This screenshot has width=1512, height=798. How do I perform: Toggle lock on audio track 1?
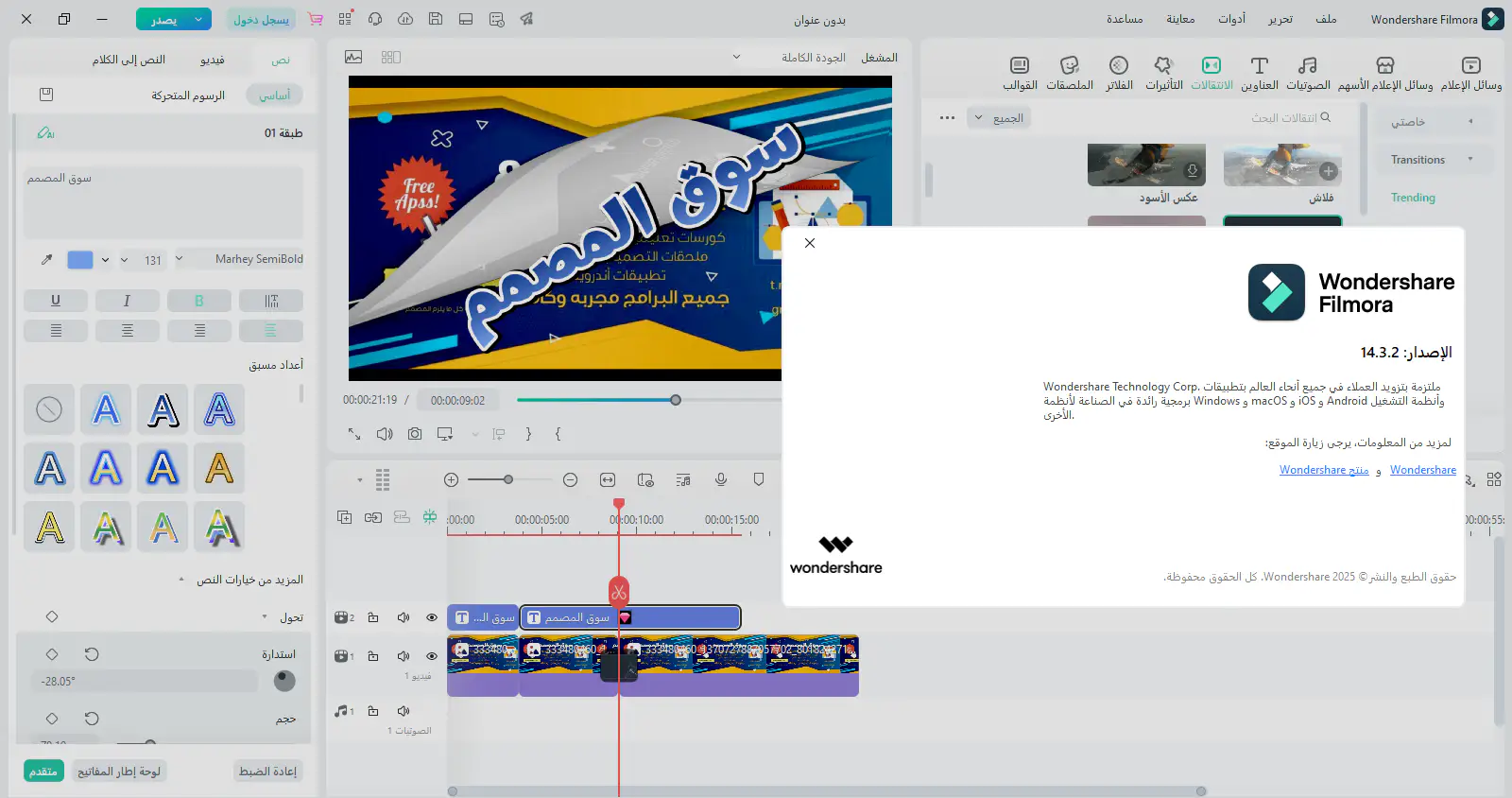(373, 711)
